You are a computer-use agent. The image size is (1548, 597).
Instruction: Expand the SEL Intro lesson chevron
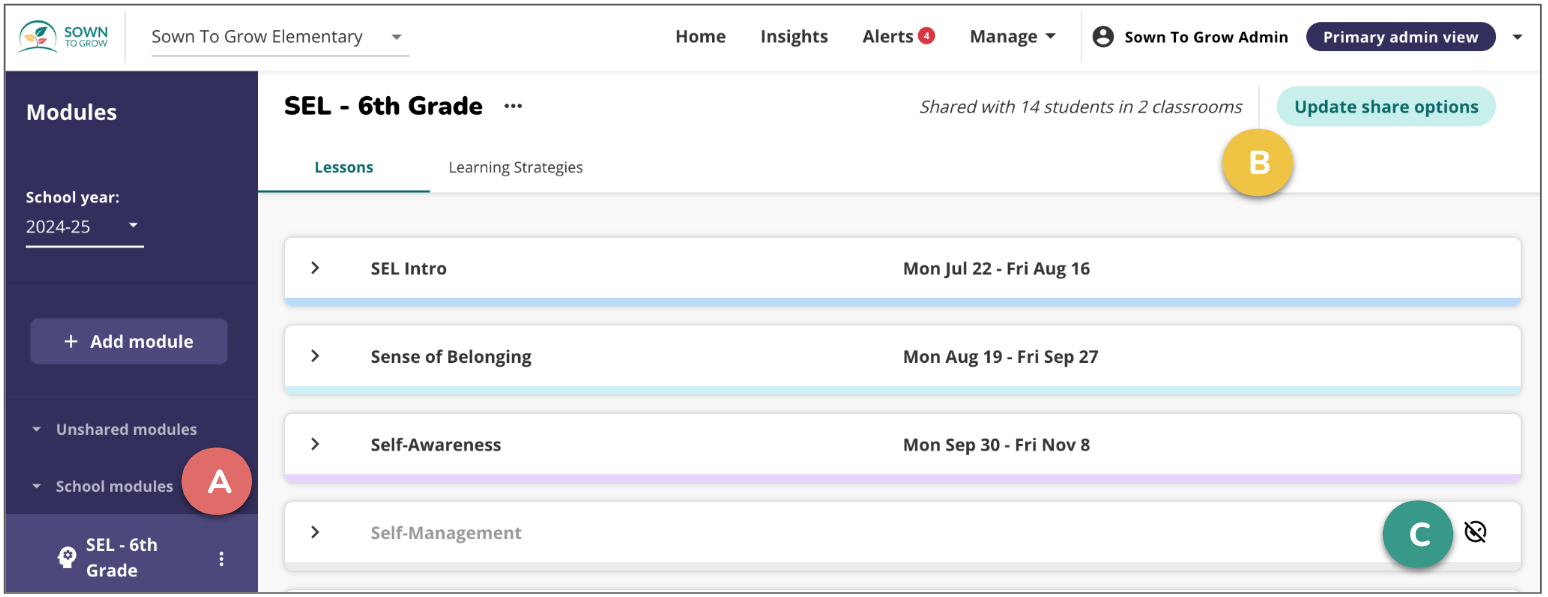tap(315, 268)
